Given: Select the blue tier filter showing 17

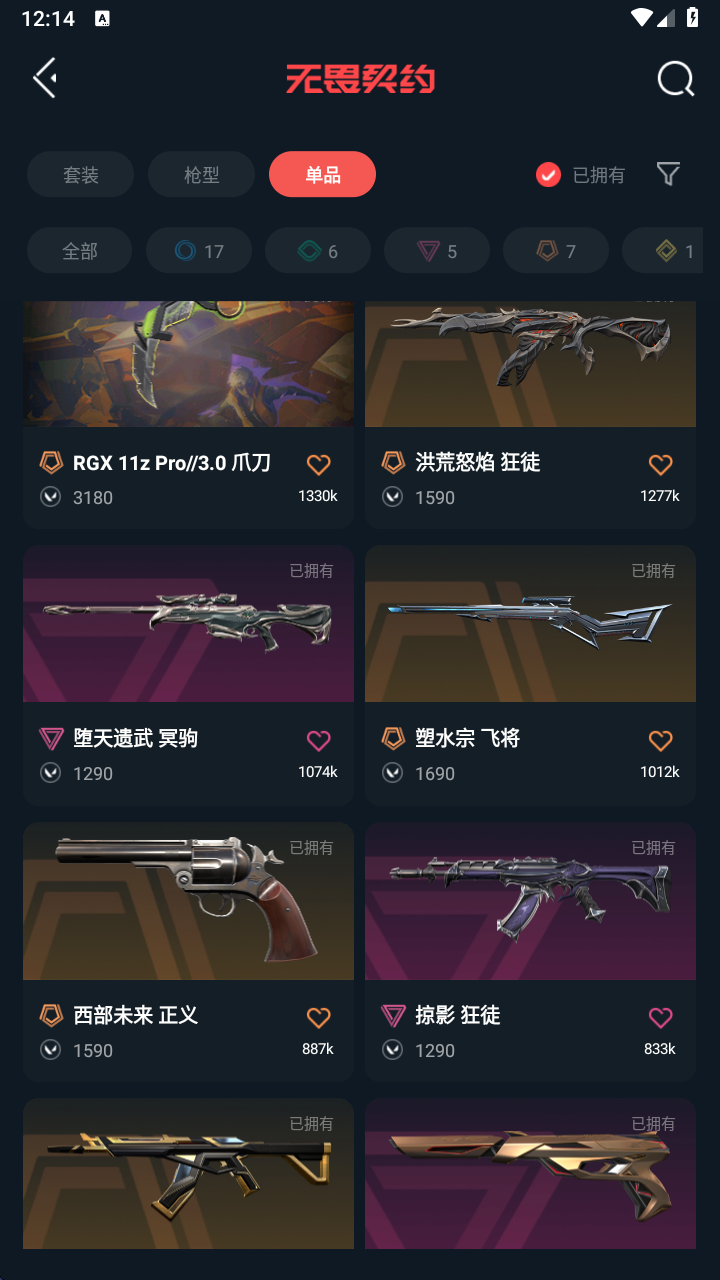Looking at the screenshot, I should (x=198, y=251).
